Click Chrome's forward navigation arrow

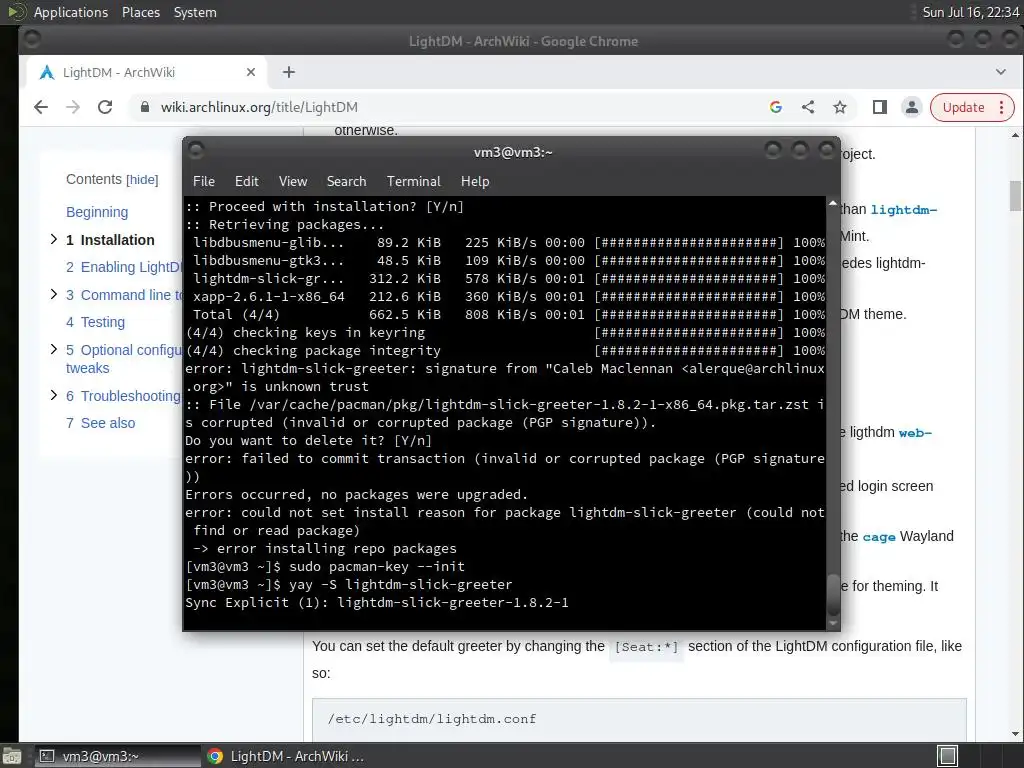click(x=73, y=107)
